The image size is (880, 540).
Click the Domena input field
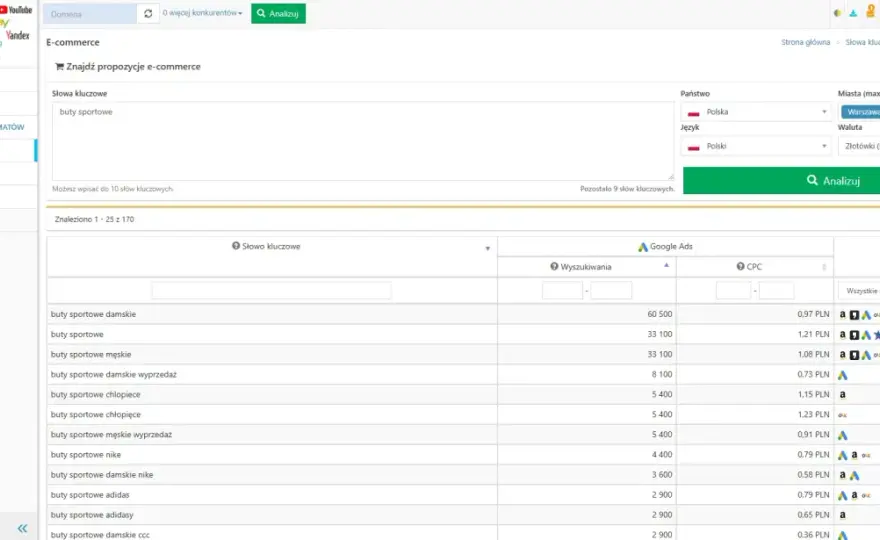(x=90, y=13)
